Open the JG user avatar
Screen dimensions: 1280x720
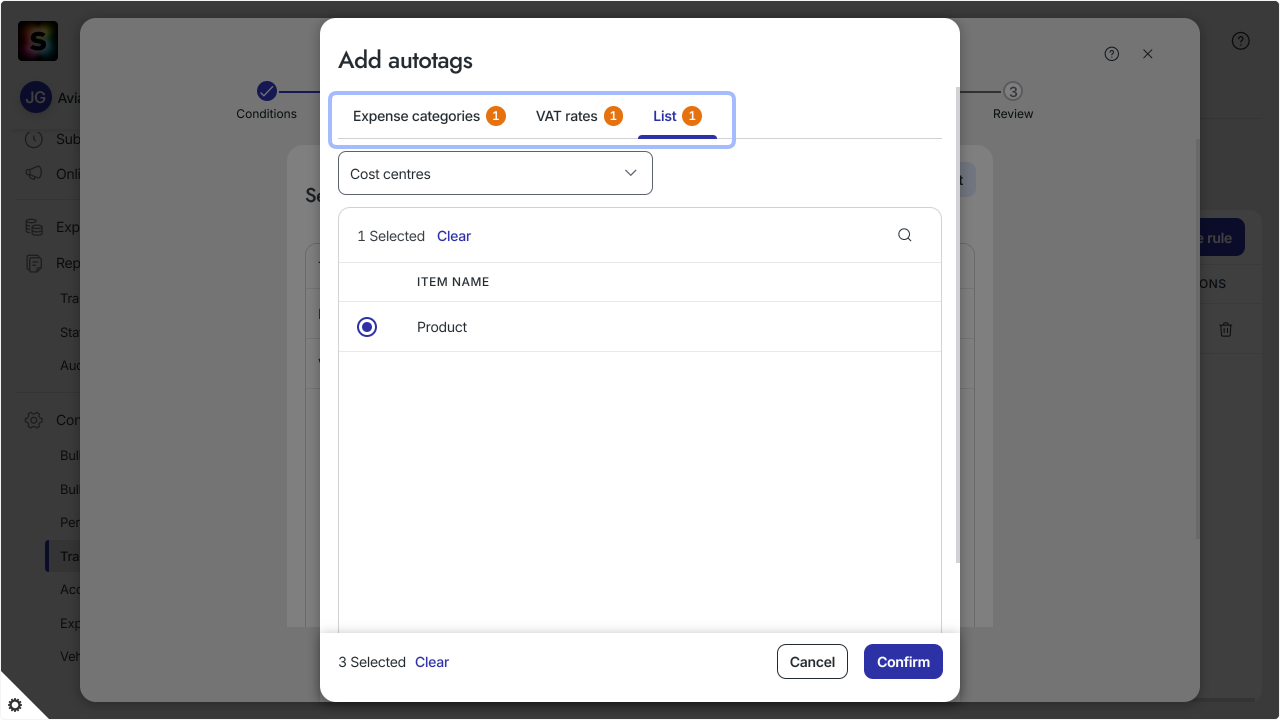[x=35, y=97]
